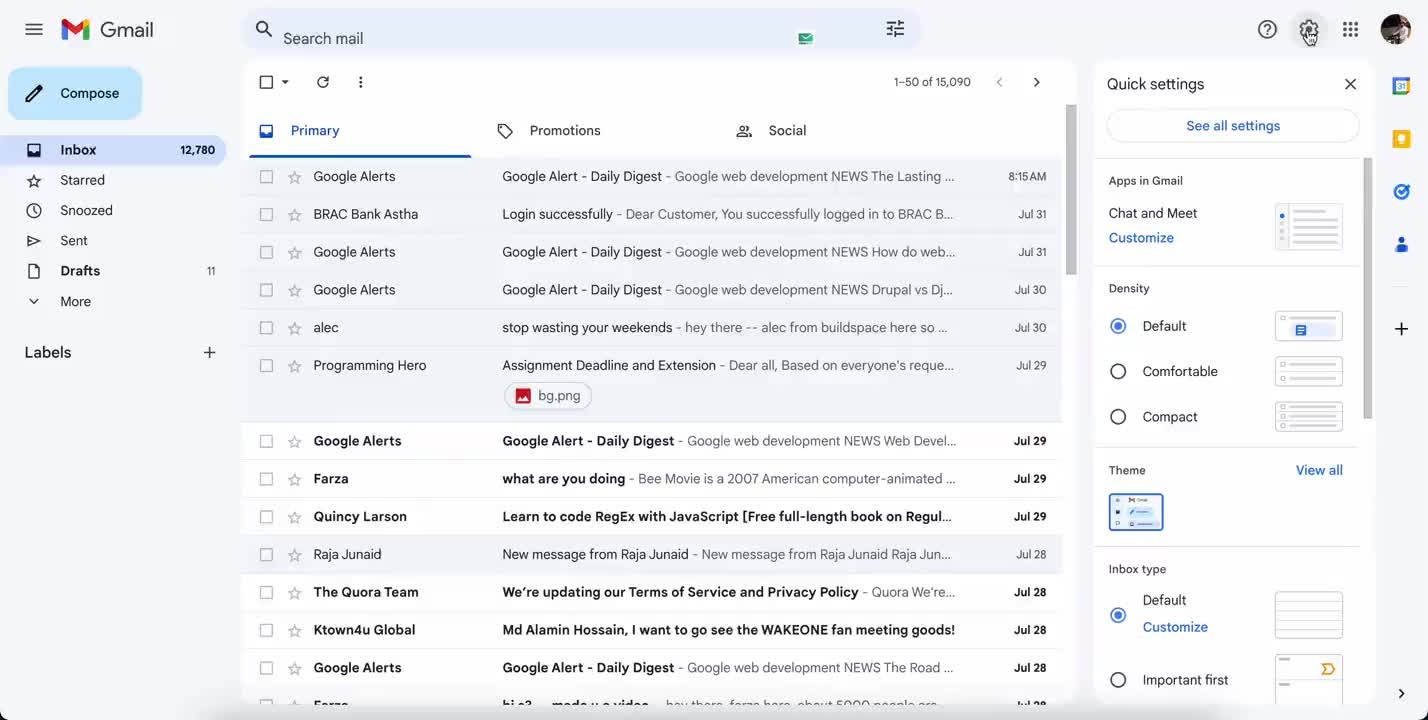Star the Farza 'what are you doing' email
Viewport: 1428px width, 720px height.
(294, 479)
